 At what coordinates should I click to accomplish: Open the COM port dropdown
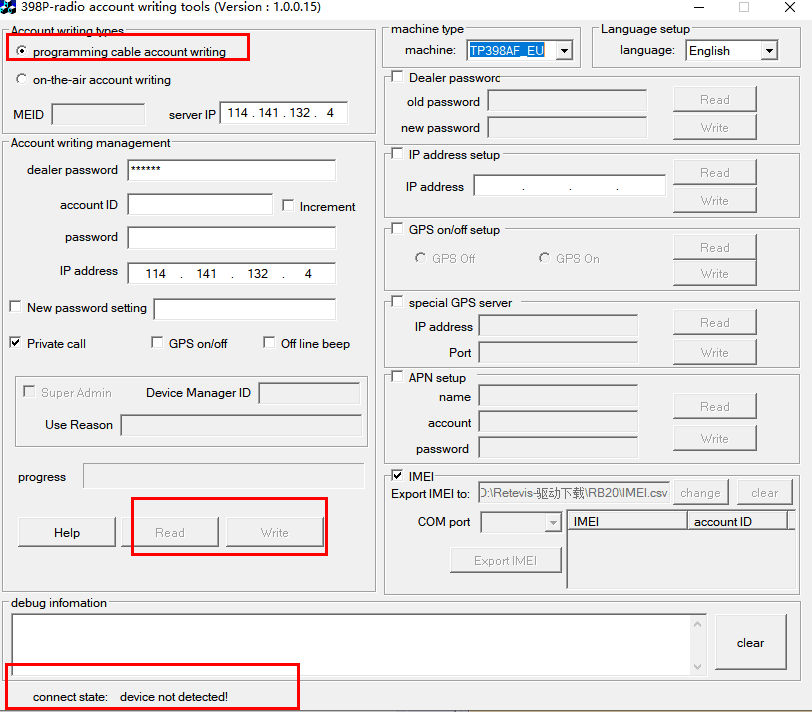point(552,522)
